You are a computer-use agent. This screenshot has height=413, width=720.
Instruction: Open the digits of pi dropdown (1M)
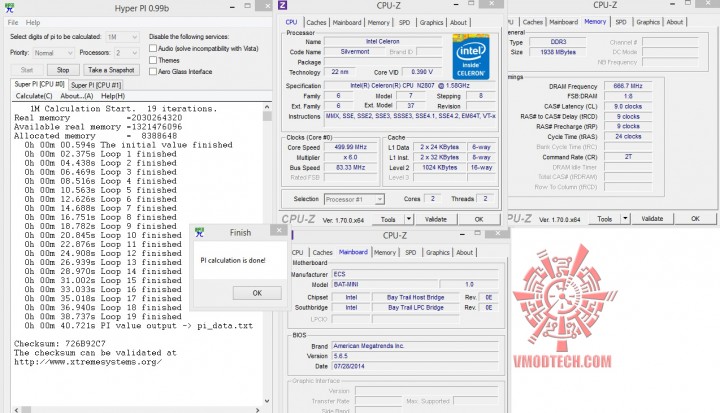click(x=122, y=37)
